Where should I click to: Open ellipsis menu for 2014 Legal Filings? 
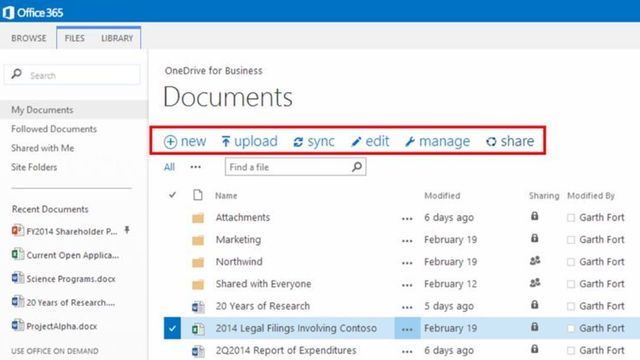407,329
